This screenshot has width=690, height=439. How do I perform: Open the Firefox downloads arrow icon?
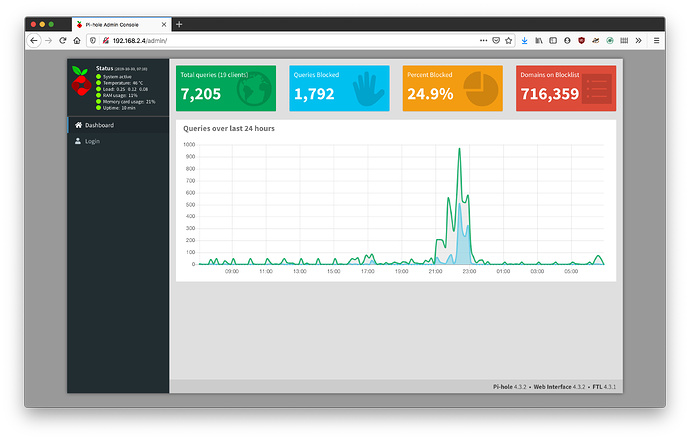pyautogui.click(x=526, y=40)
